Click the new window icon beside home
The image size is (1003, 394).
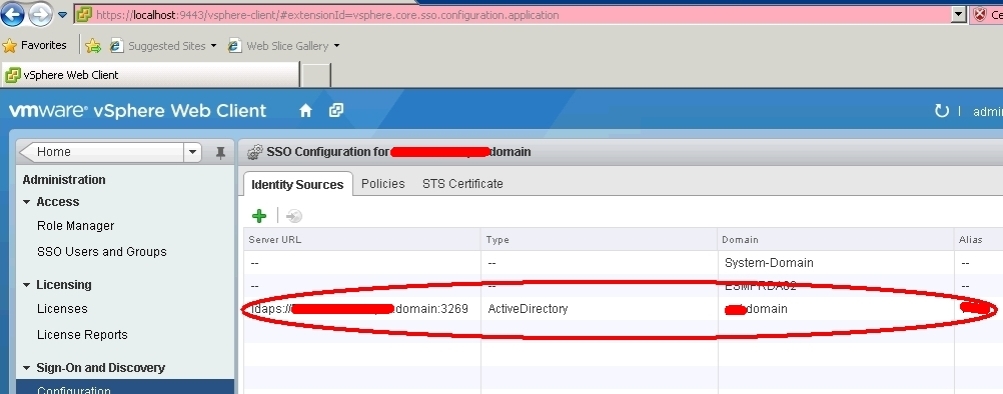click(336, 111)
